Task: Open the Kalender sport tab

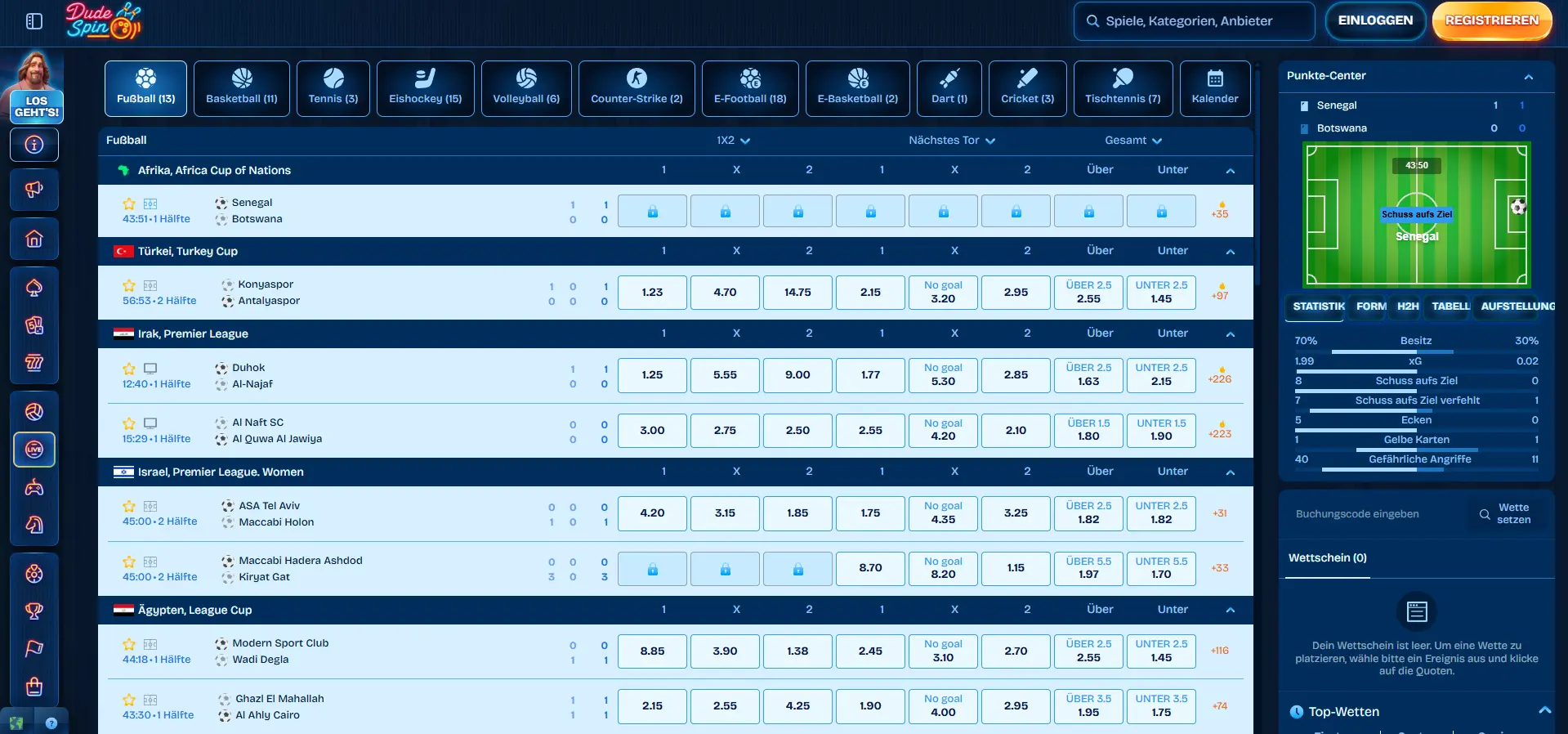Action: pyautogui.click(x=1215, y=88)
